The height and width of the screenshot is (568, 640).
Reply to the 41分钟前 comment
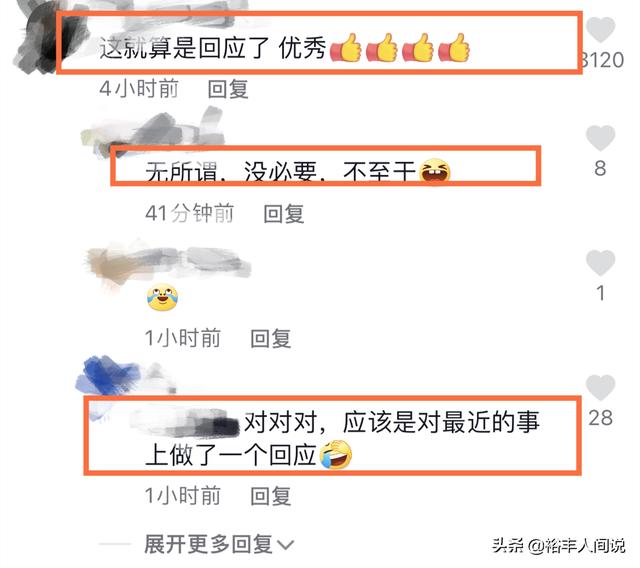284,214
